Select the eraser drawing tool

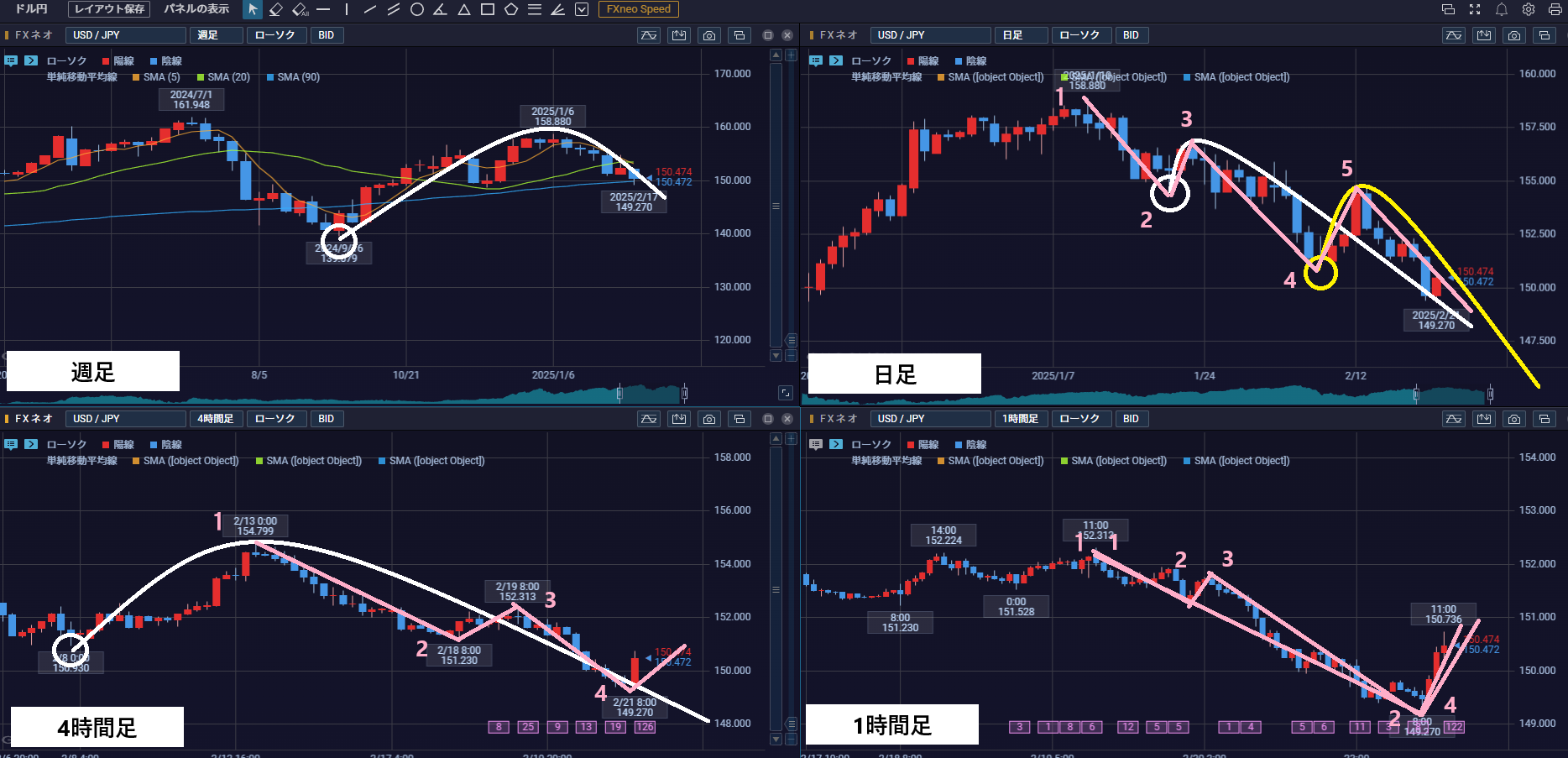pos(275,9)
